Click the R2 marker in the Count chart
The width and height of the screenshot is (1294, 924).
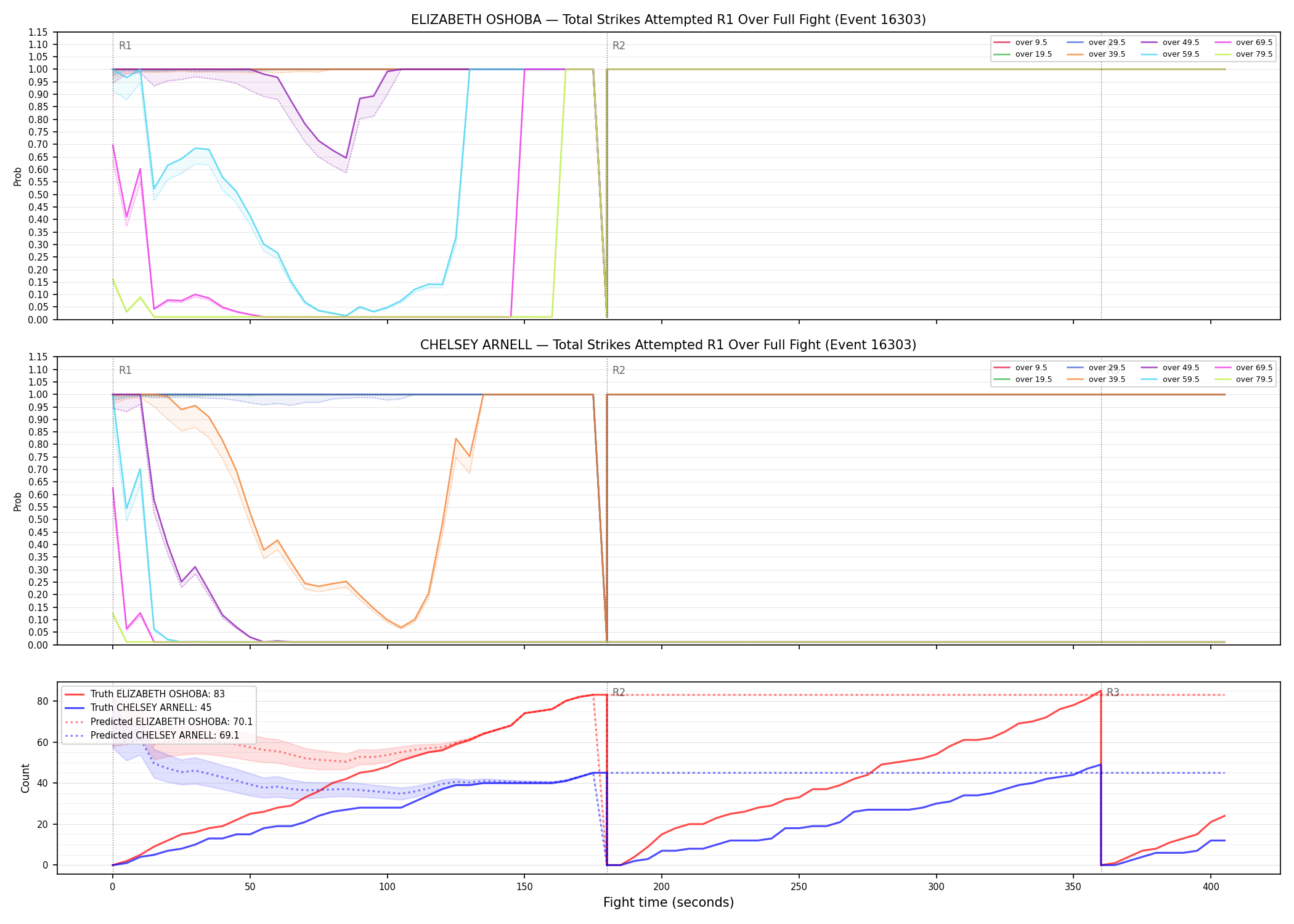619,692
